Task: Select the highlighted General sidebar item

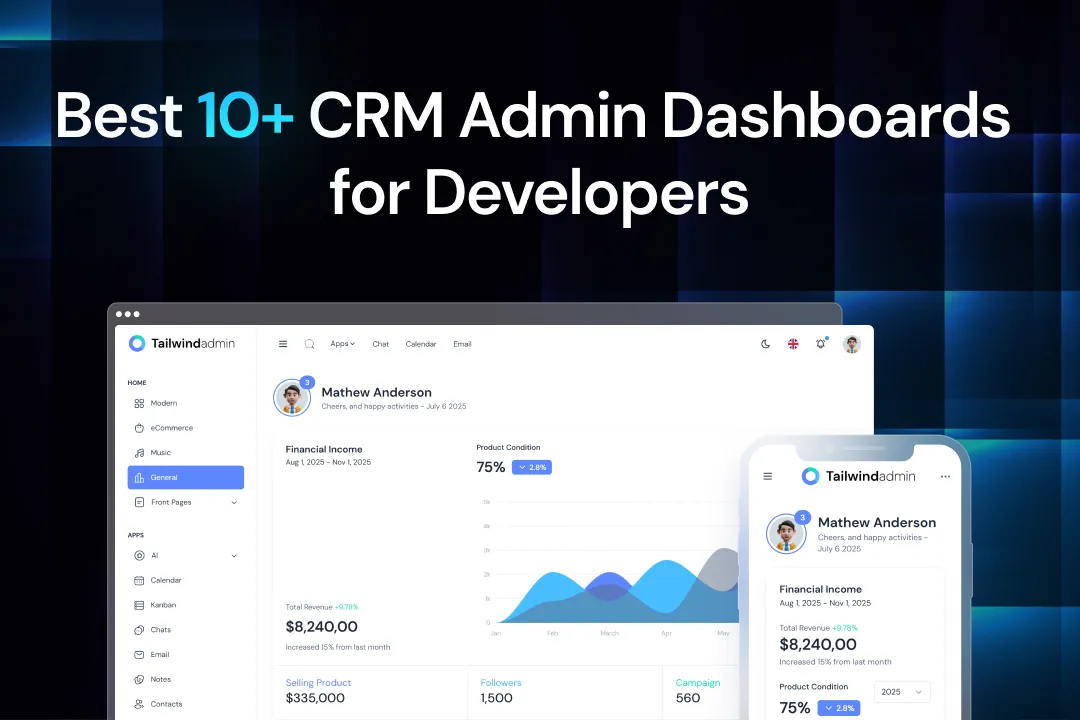Action: [x=185, y=477]
